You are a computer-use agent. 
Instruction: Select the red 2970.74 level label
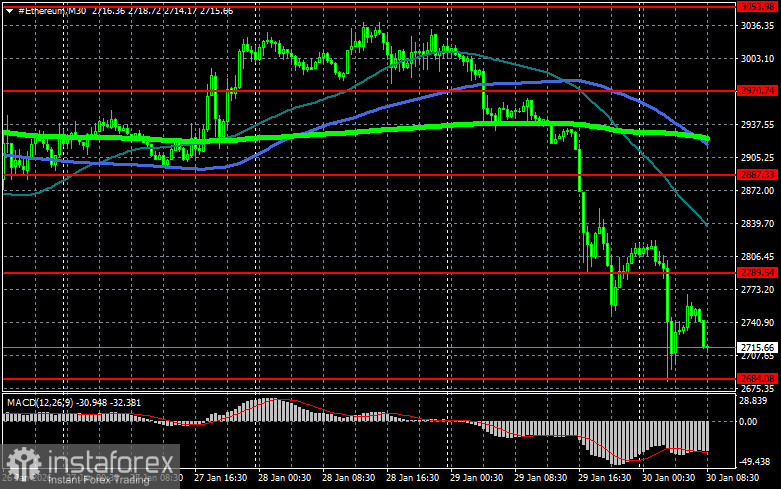click(757, 91)
